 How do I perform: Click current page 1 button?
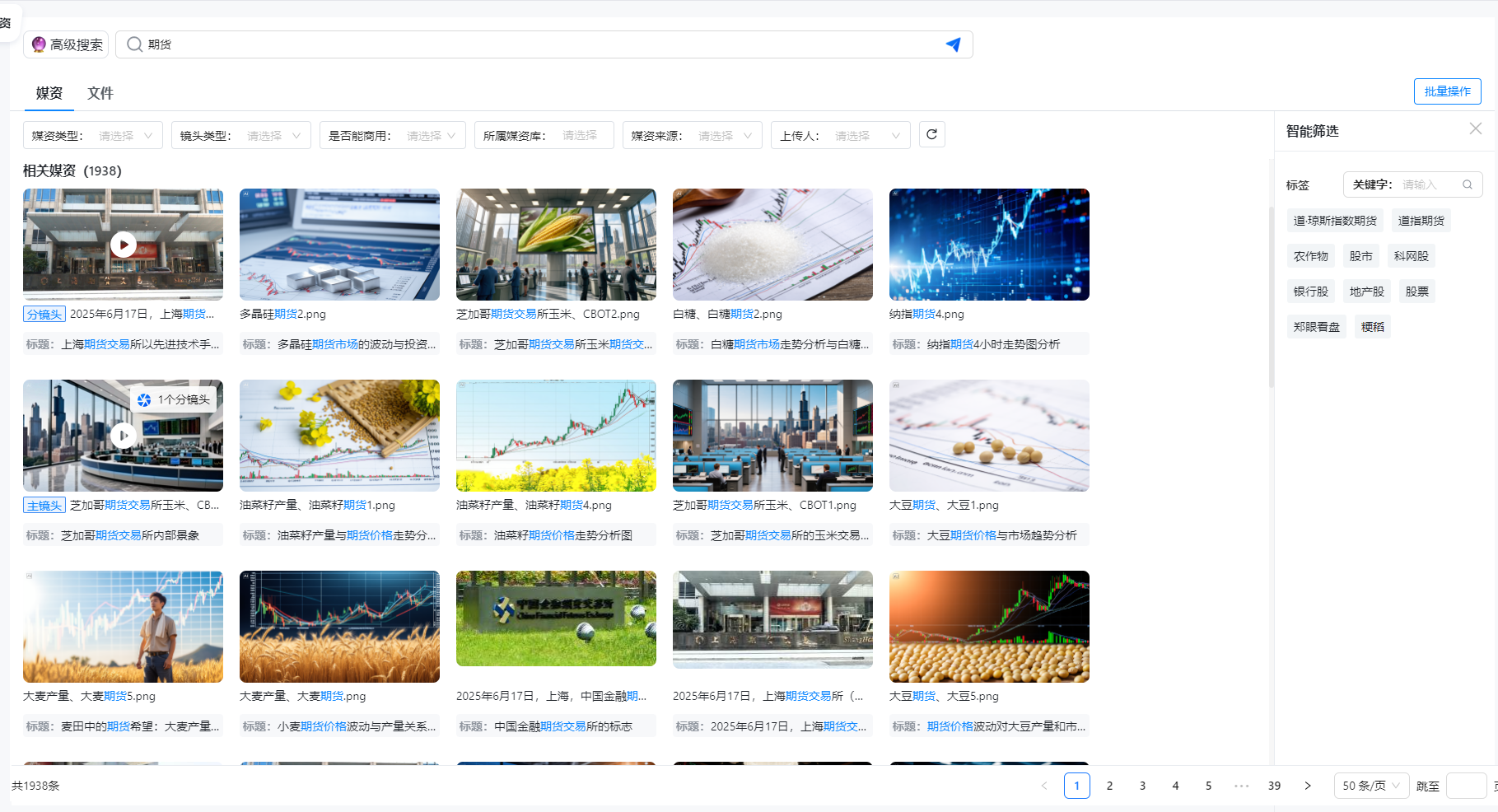[1077, 786]
